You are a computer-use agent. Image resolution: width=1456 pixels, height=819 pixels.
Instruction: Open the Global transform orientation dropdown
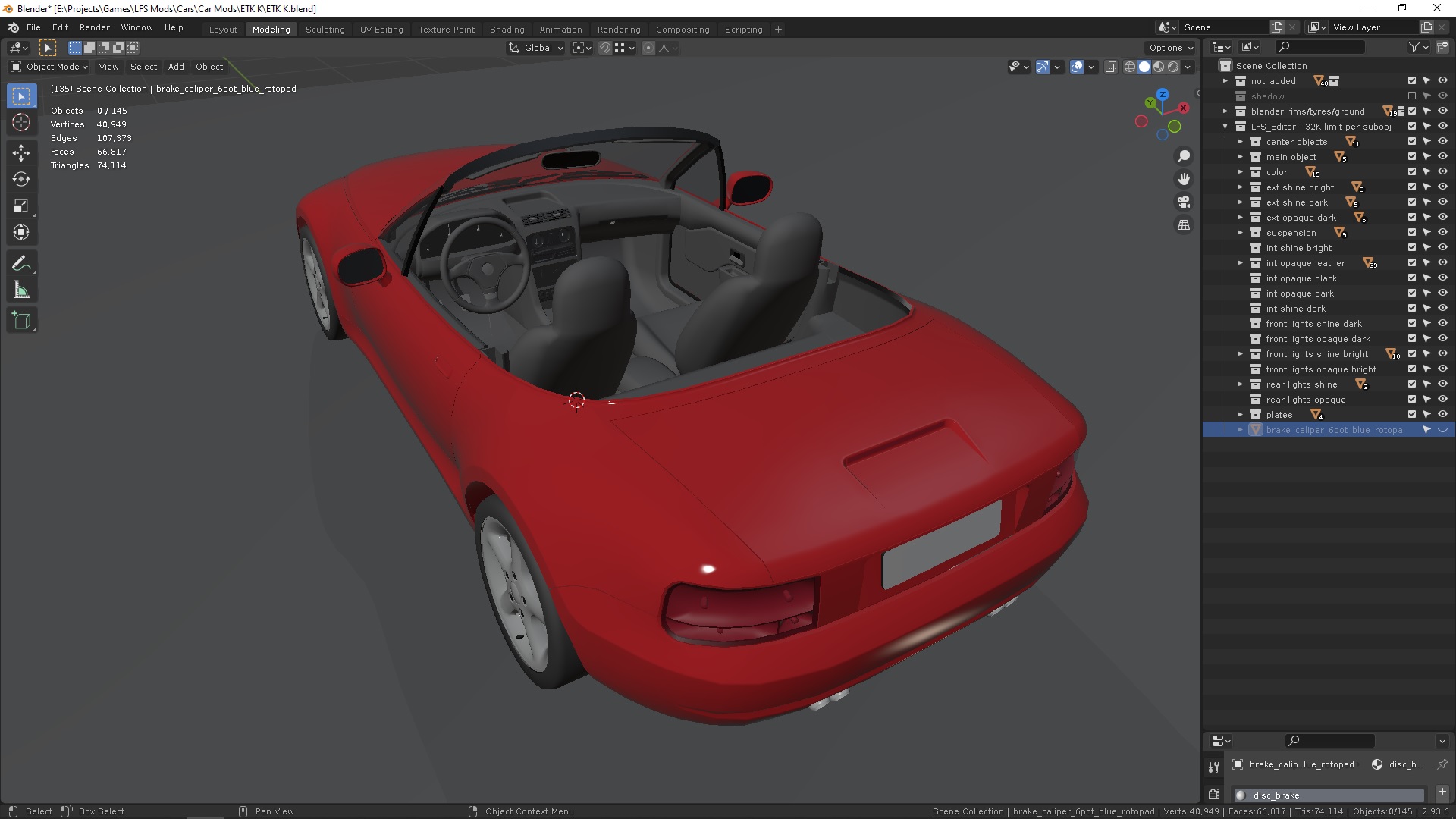click(x=536, y=48)
